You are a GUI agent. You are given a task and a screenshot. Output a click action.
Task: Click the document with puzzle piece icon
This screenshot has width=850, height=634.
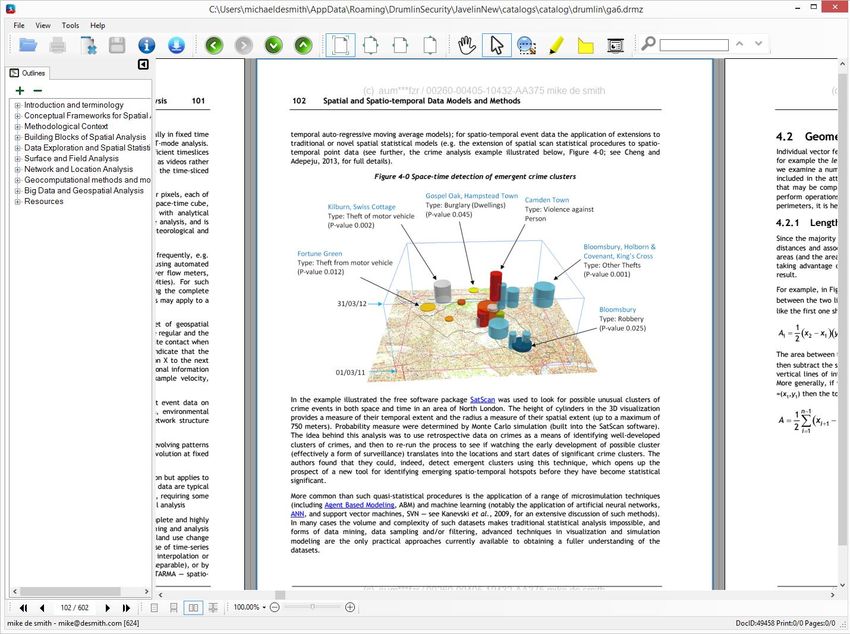pyautogui.click(x=87, y=45)
